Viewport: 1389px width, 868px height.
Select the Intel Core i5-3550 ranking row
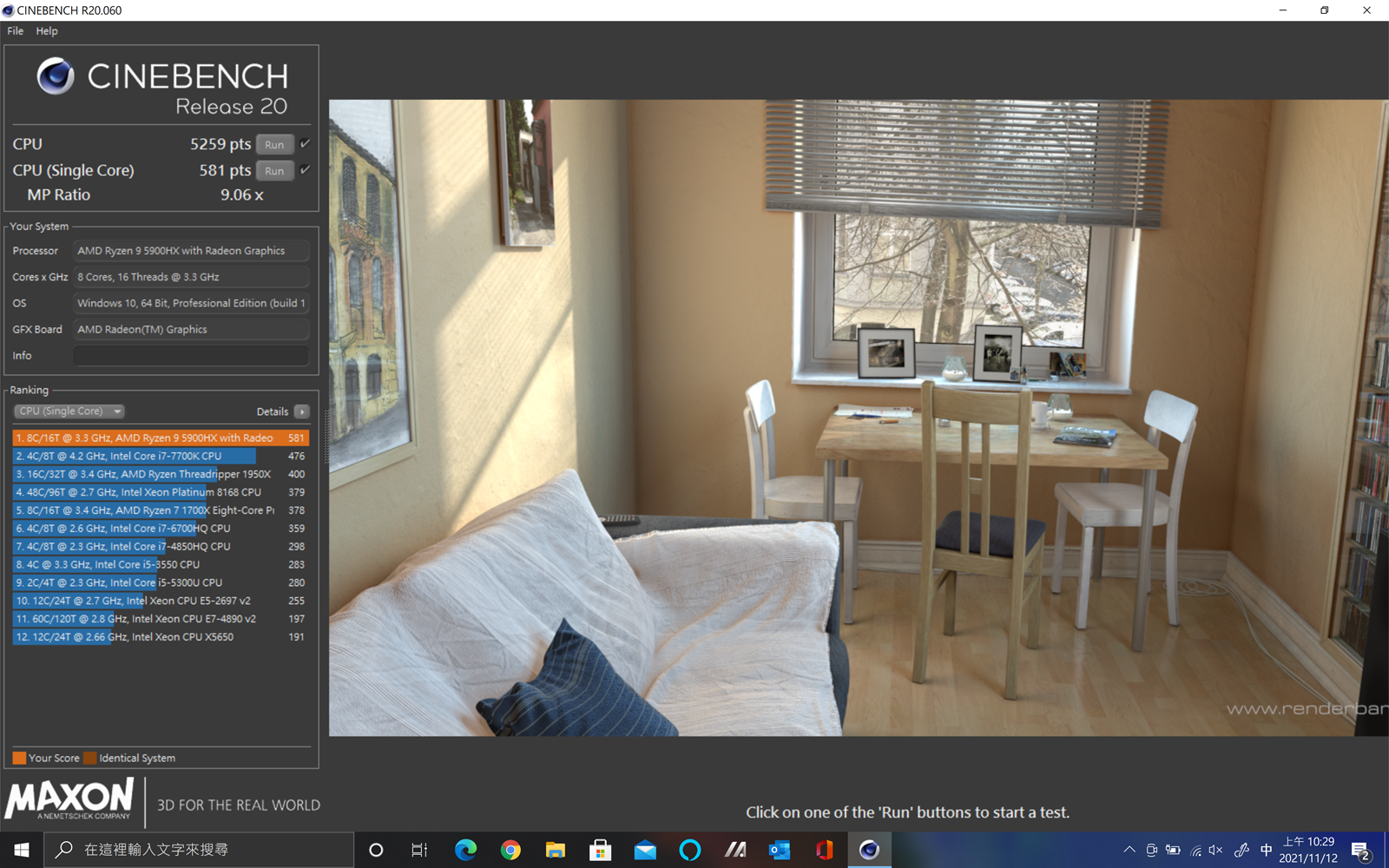161,565
